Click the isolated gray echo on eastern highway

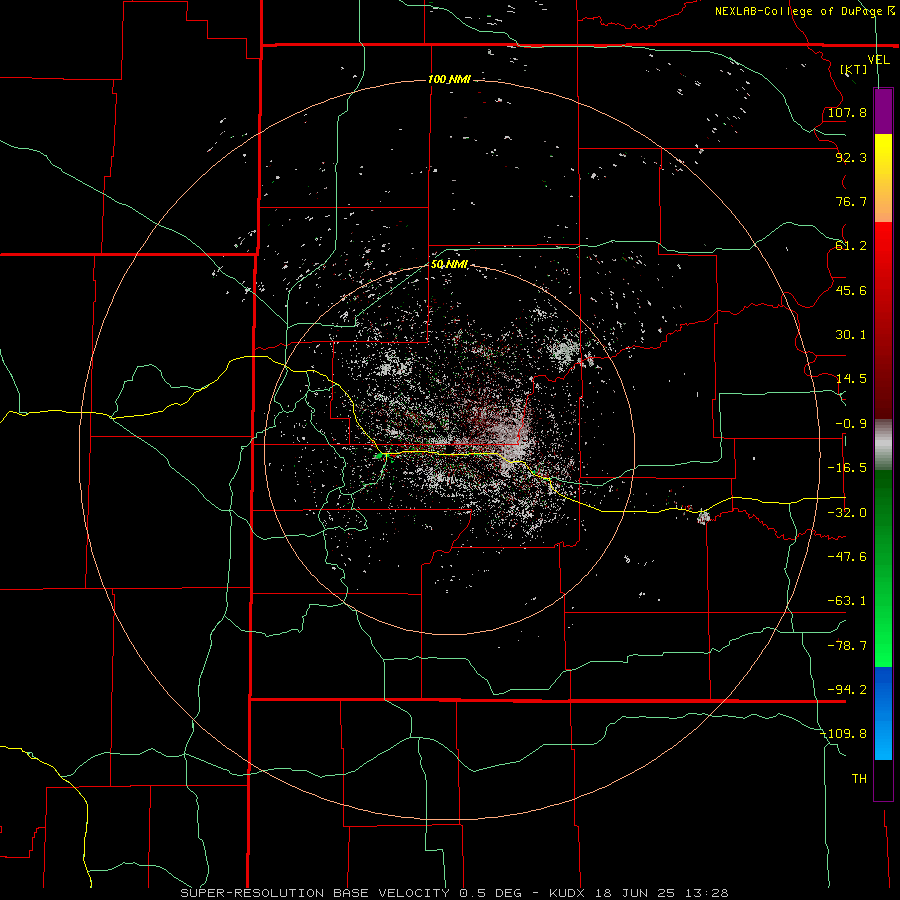[704, 517]
